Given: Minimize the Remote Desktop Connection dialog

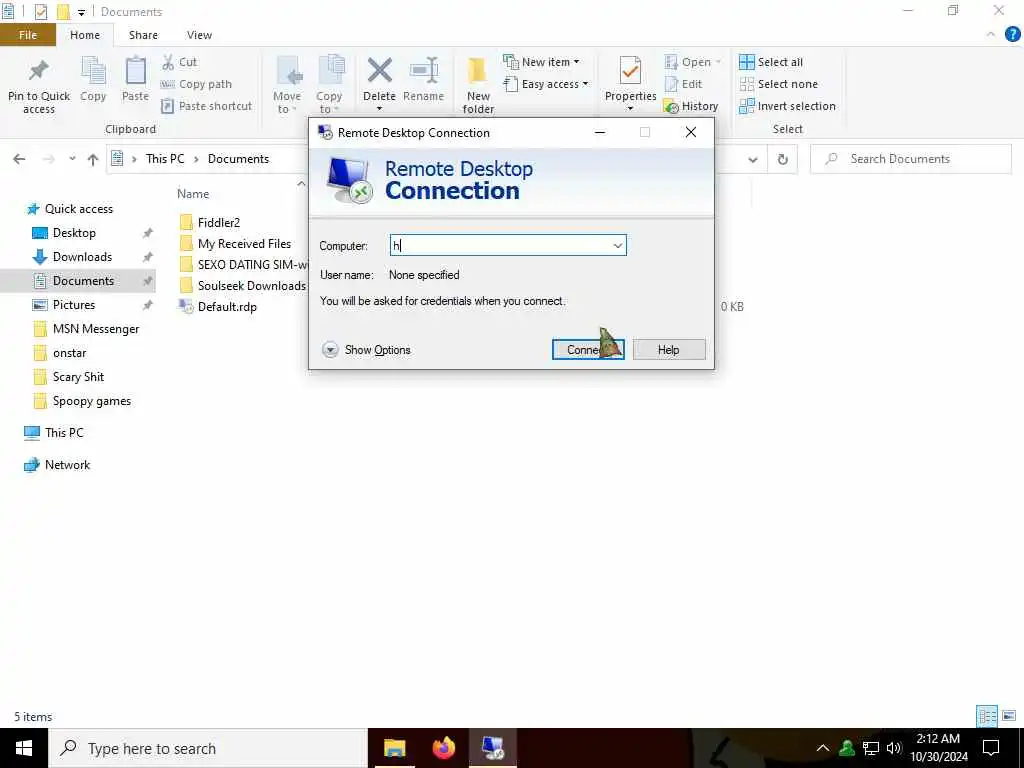Looking at the screenshot, I should (600, 133).
